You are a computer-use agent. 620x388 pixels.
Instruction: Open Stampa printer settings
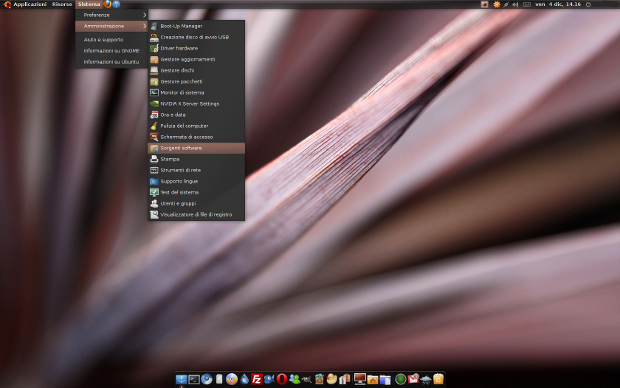[x=197, y=159]
